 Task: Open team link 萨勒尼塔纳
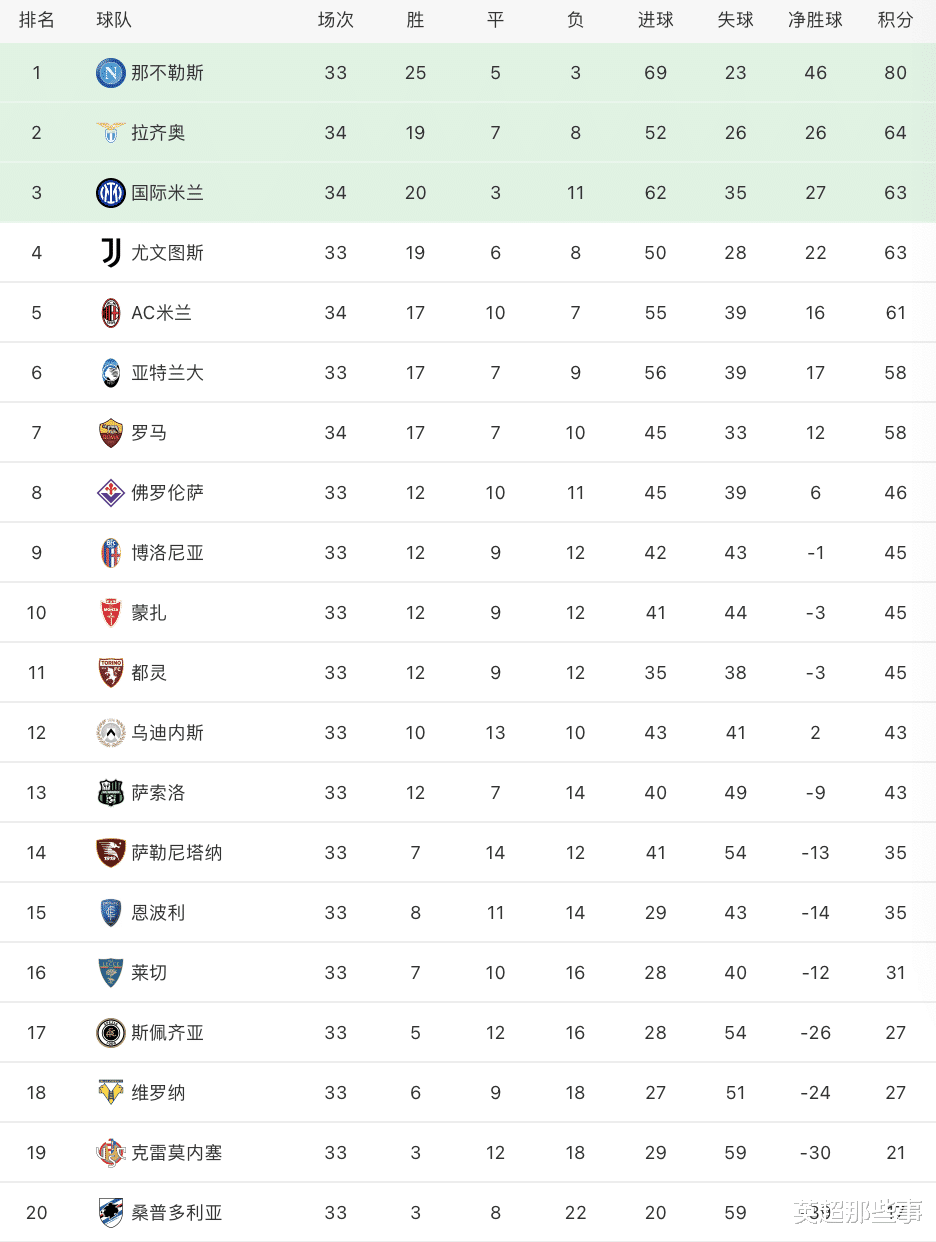176,853
